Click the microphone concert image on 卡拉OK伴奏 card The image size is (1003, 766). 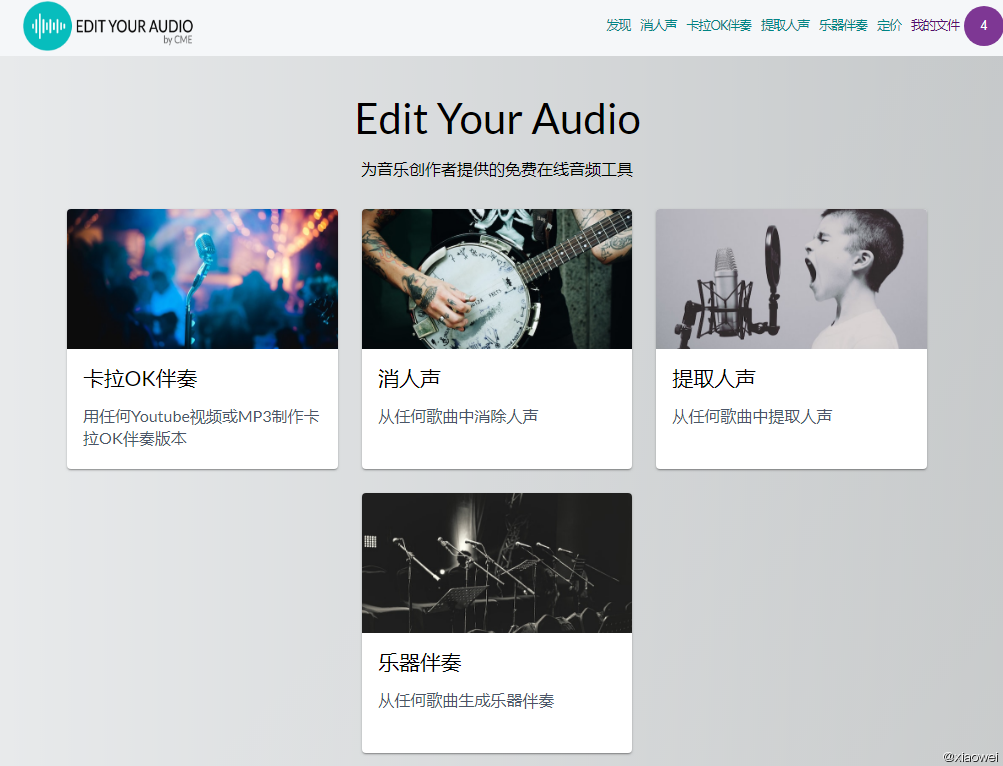coord(202,278)
